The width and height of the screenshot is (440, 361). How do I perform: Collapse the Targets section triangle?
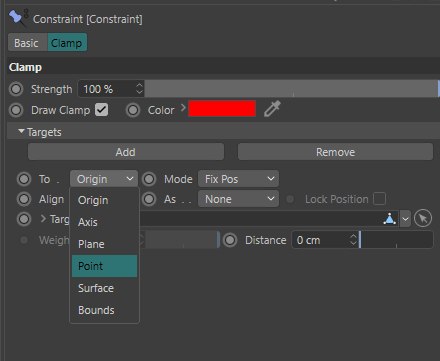coord(21,131)
